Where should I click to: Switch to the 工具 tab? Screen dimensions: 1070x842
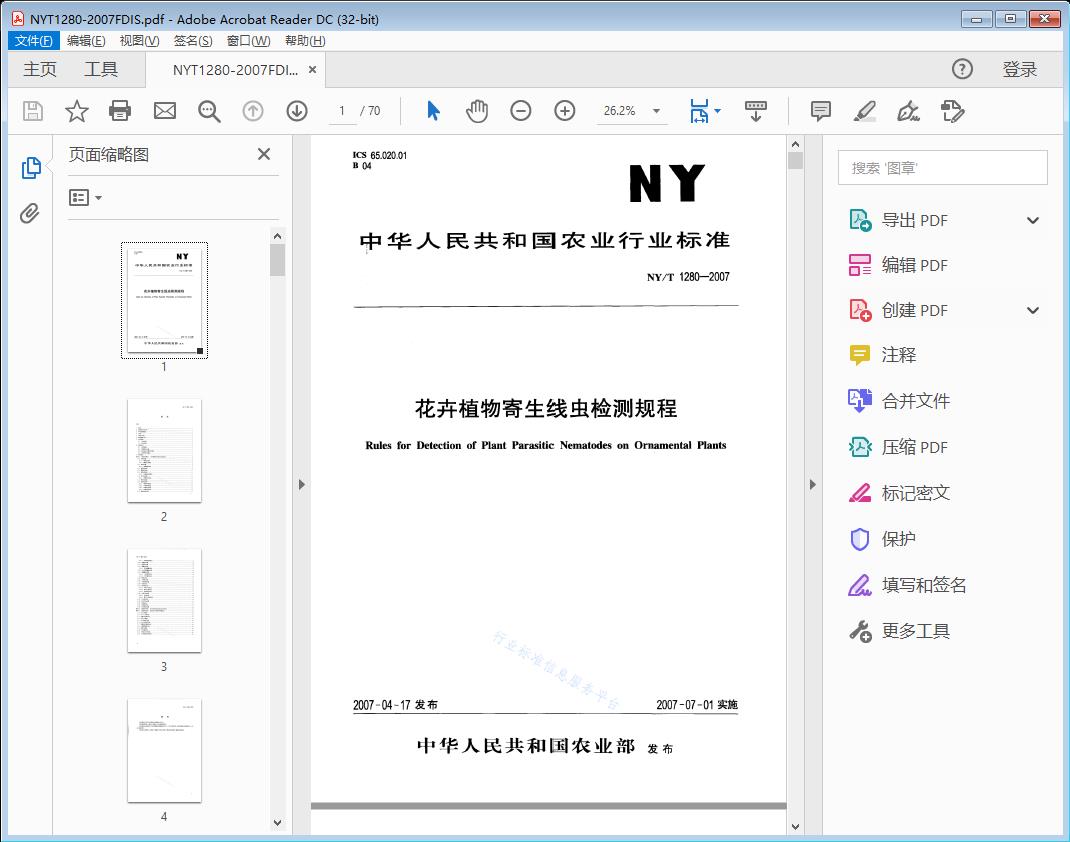(x=101, y=69)
